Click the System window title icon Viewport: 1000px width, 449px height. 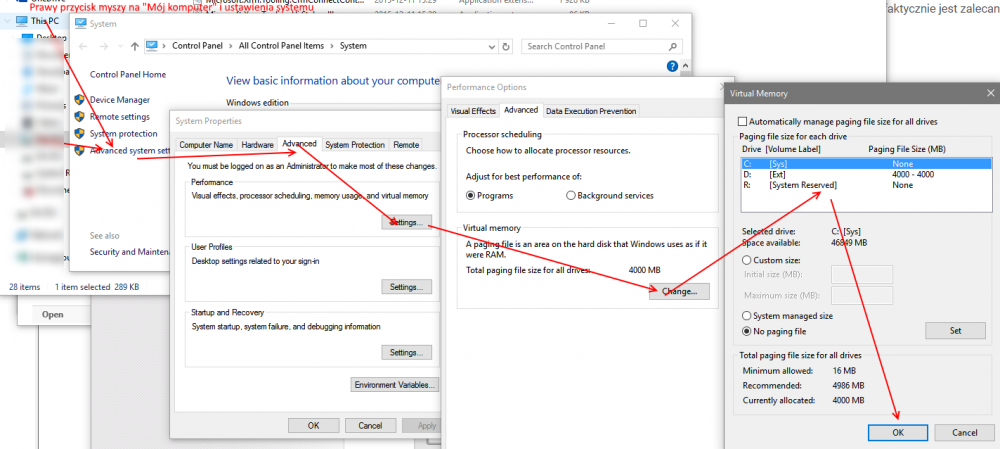pos(80,24)
